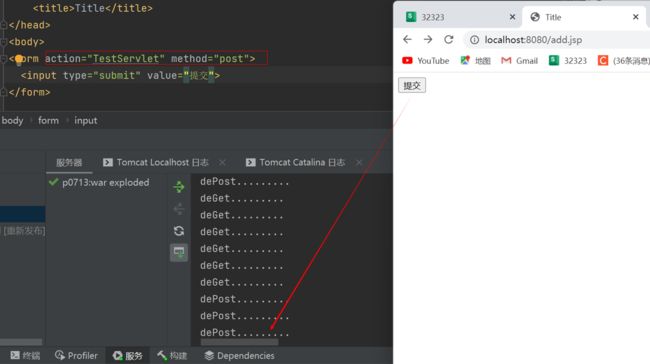Click the 提交 submit button on page
This screenshot has width=650, height=364.
point(412,85)
